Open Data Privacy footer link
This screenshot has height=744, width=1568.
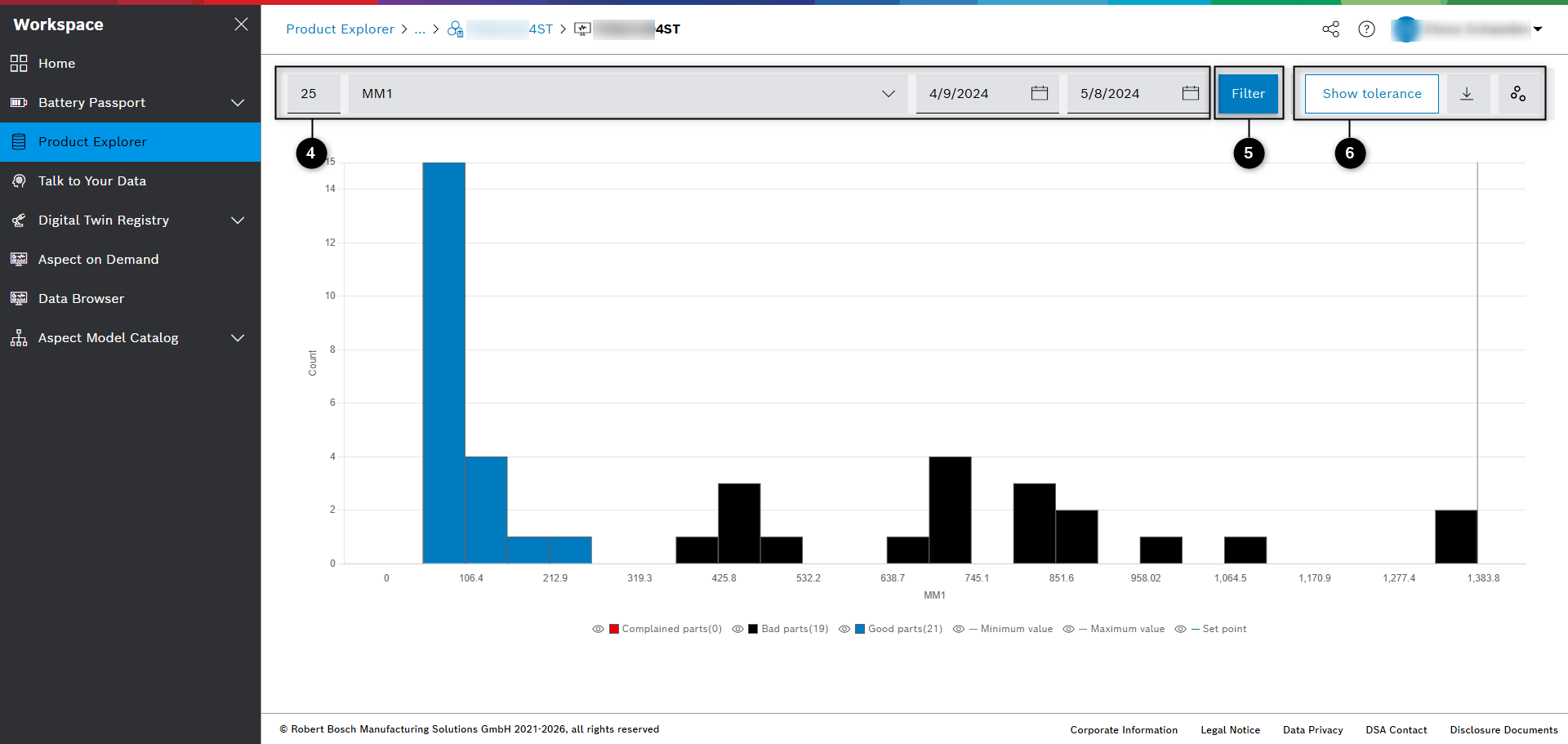[1312, 730]
